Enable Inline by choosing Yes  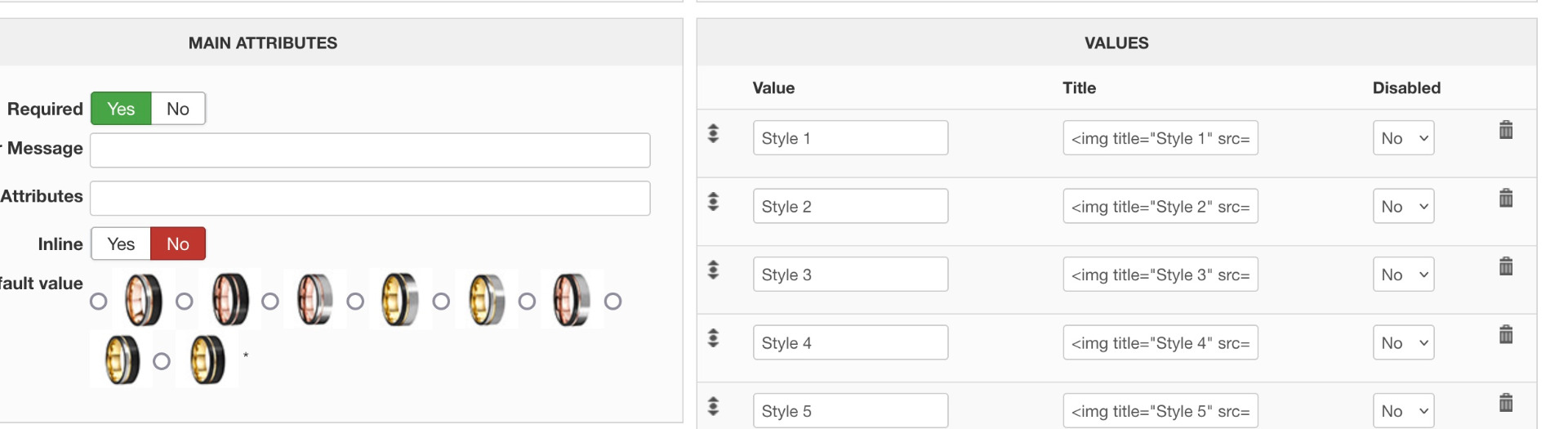[x=121, y=244]
